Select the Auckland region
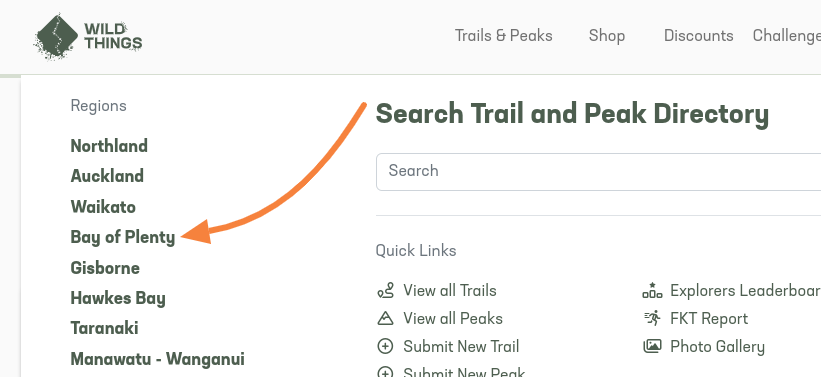 (x=107, y=176)
